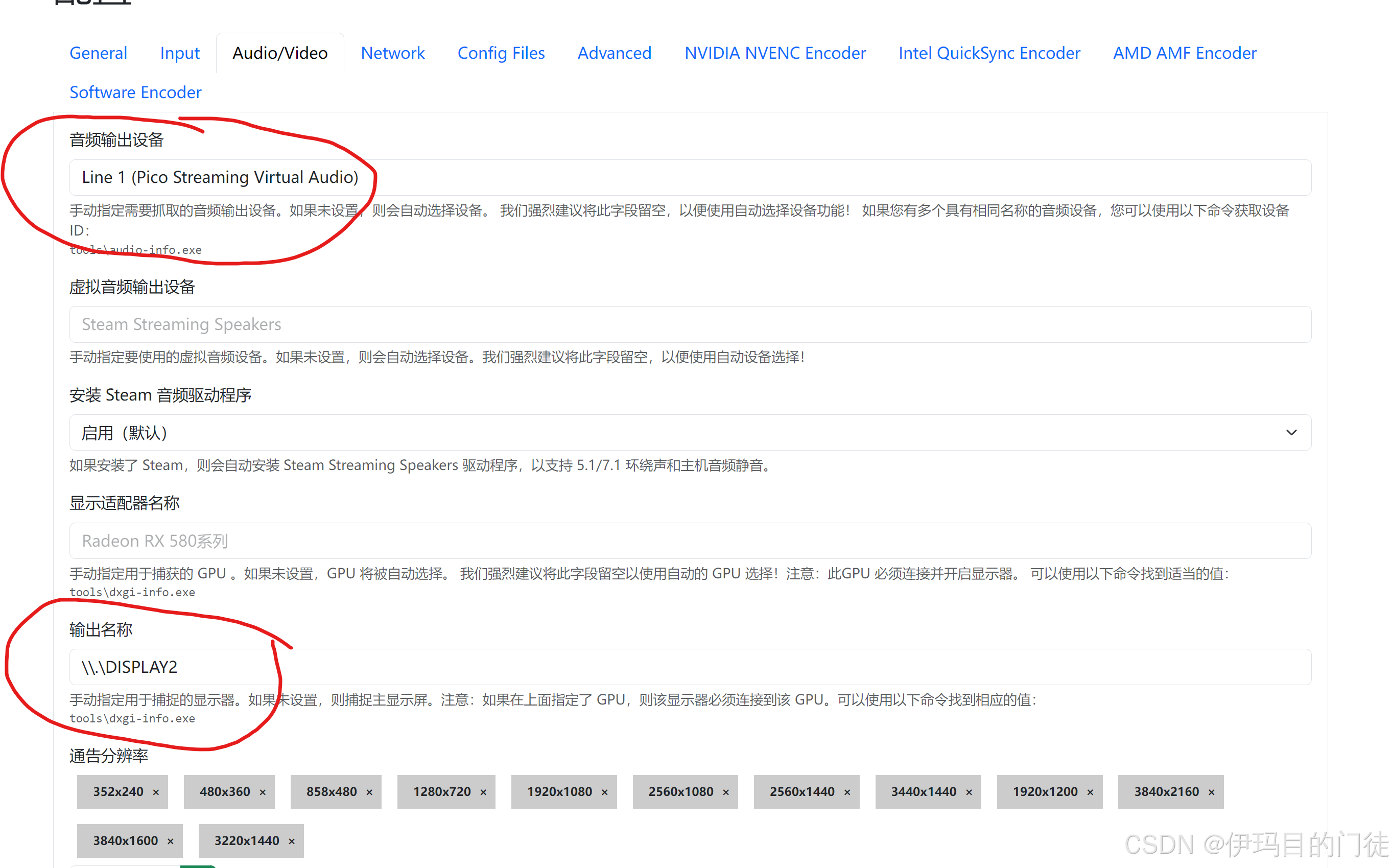Select the General tab
The height and width of the screenshot is (868, 1392).
coord(97,53)
